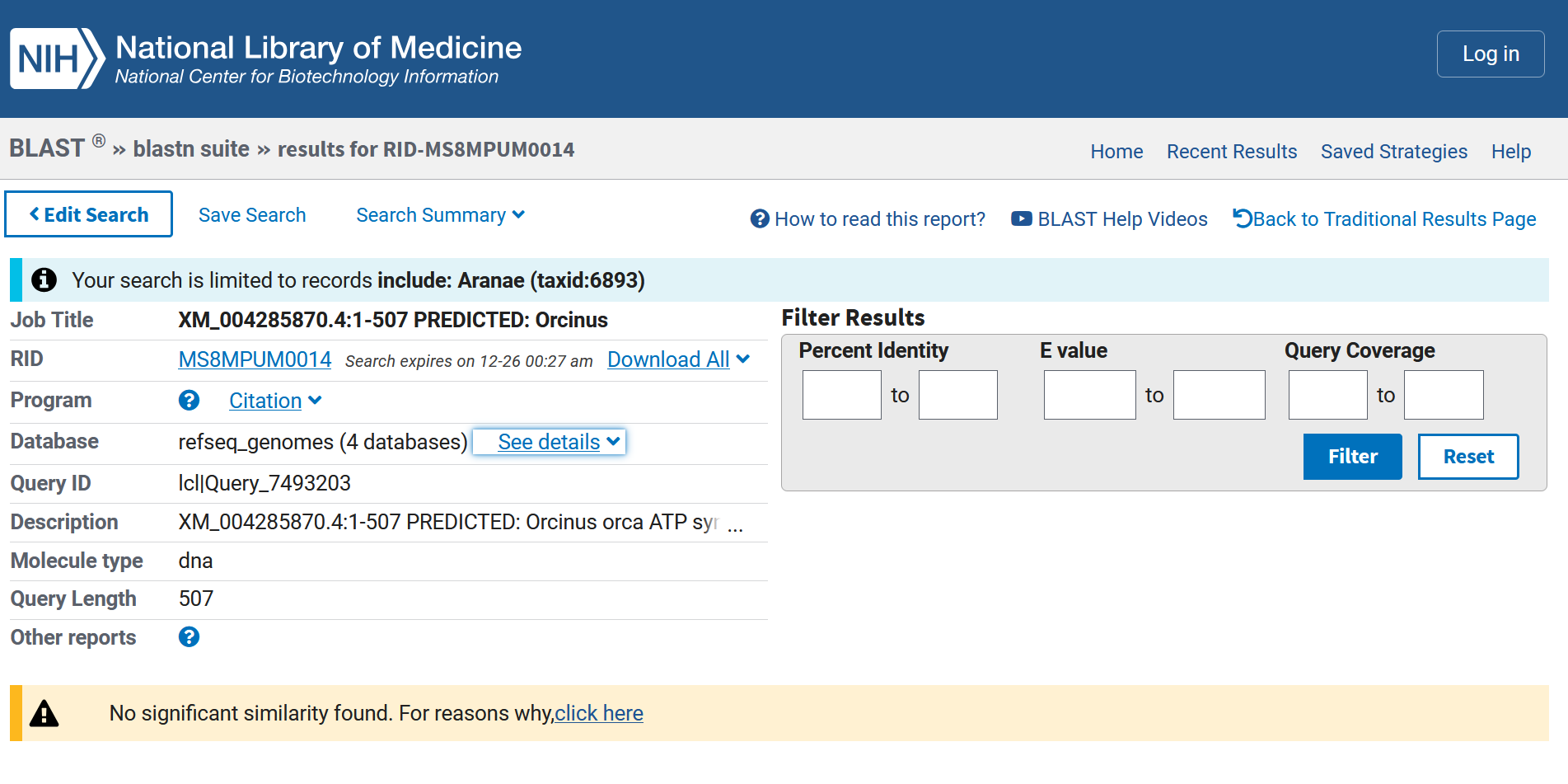Expand the Citation dropdown
The image size is (1568, 784).
point(275,401)
